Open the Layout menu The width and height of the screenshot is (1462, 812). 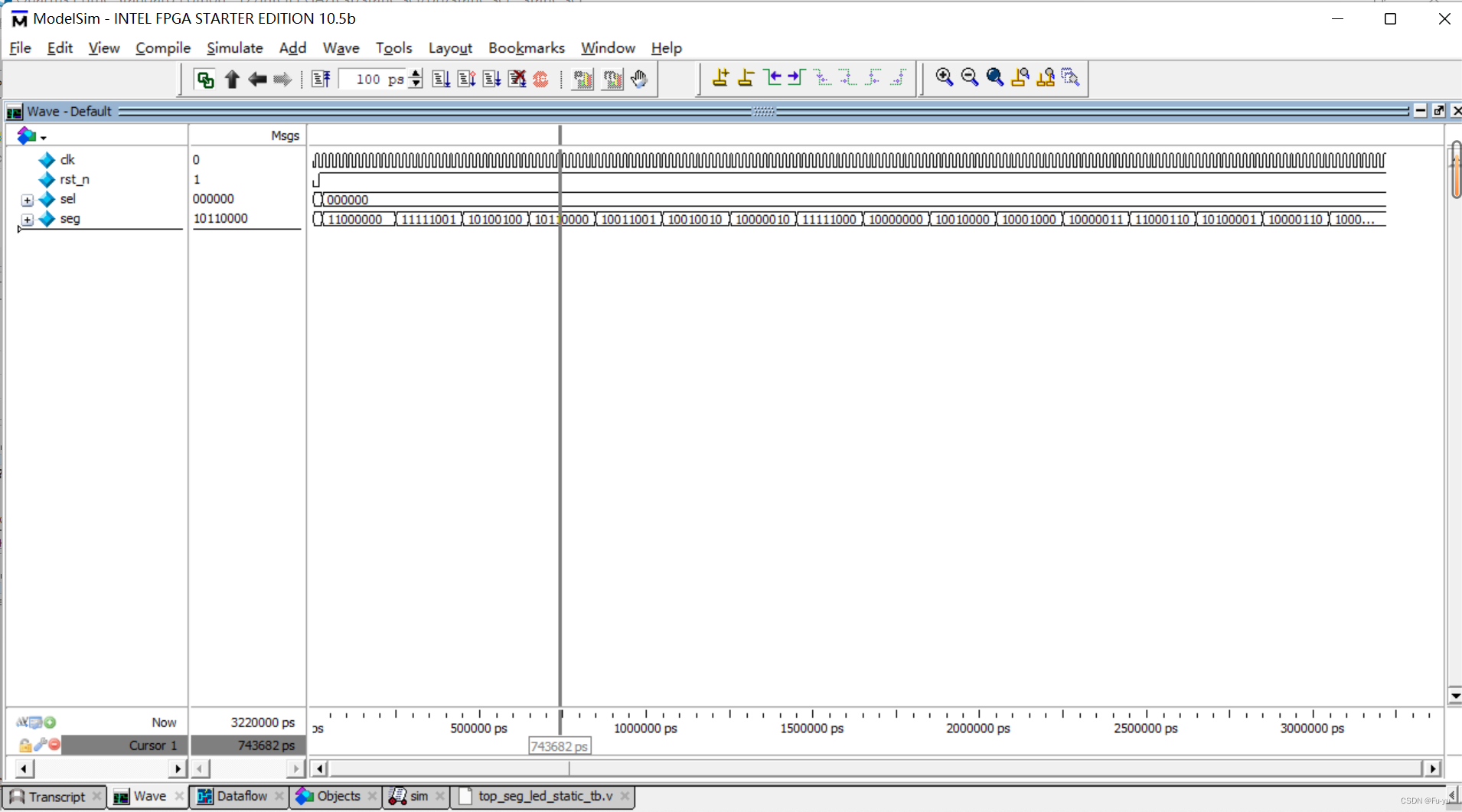pyautogui.click(x=450, y=47)
